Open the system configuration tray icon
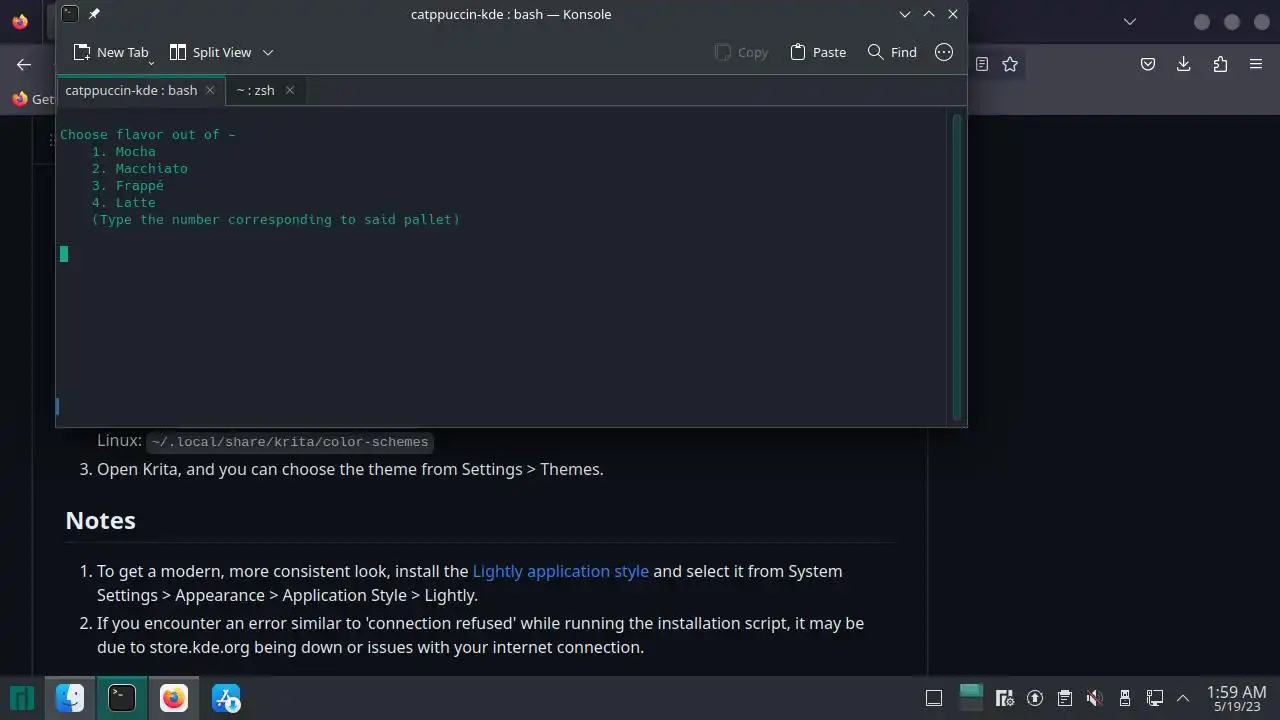 pyautogui.click(x=1005, y=698)
